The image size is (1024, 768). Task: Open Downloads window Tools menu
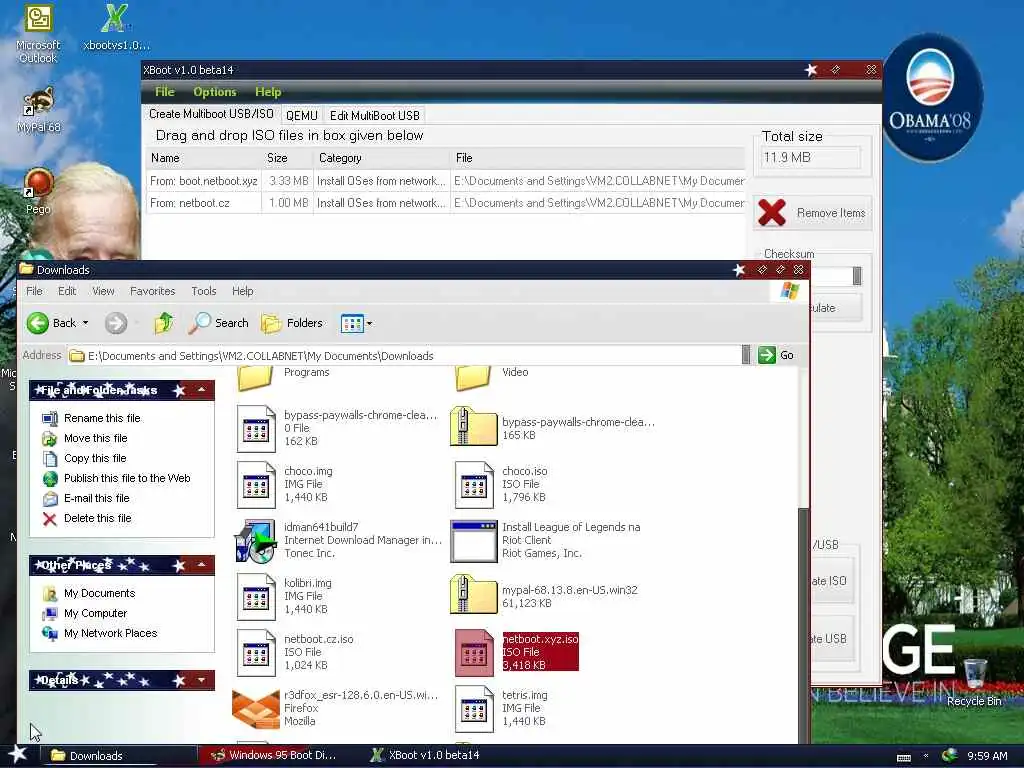pos(204,291)
